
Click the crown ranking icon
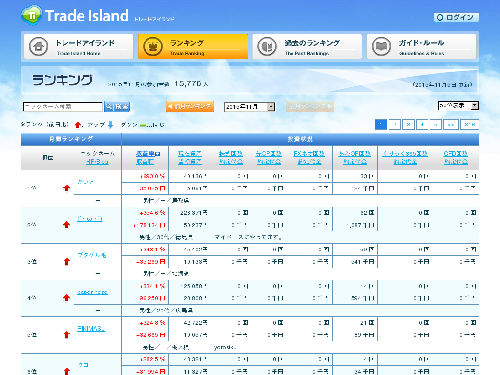[153, 46]
